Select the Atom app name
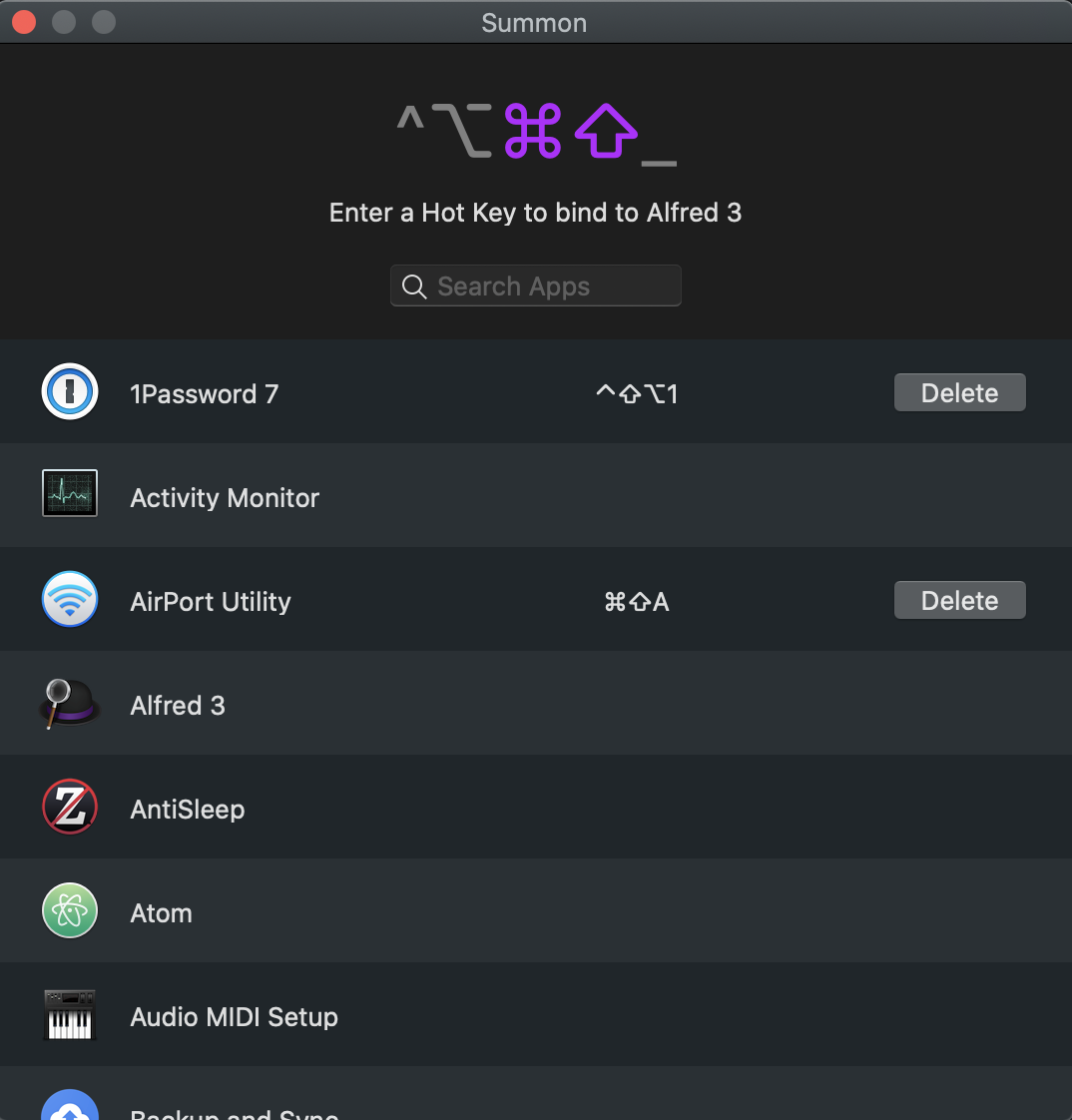 coord(162,913)
